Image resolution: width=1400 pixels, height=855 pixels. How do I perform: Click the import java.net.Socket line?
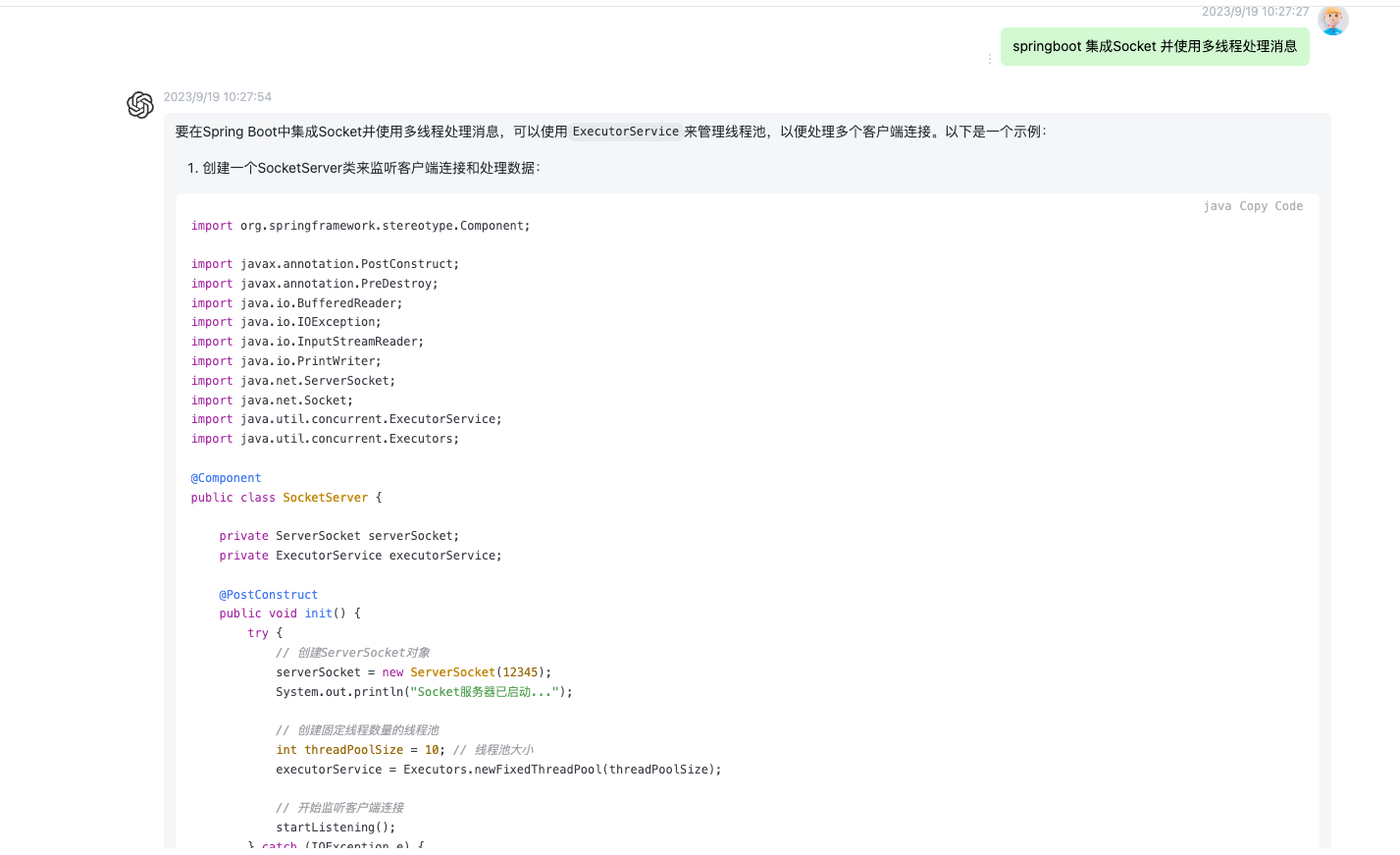tap(272, 401)
